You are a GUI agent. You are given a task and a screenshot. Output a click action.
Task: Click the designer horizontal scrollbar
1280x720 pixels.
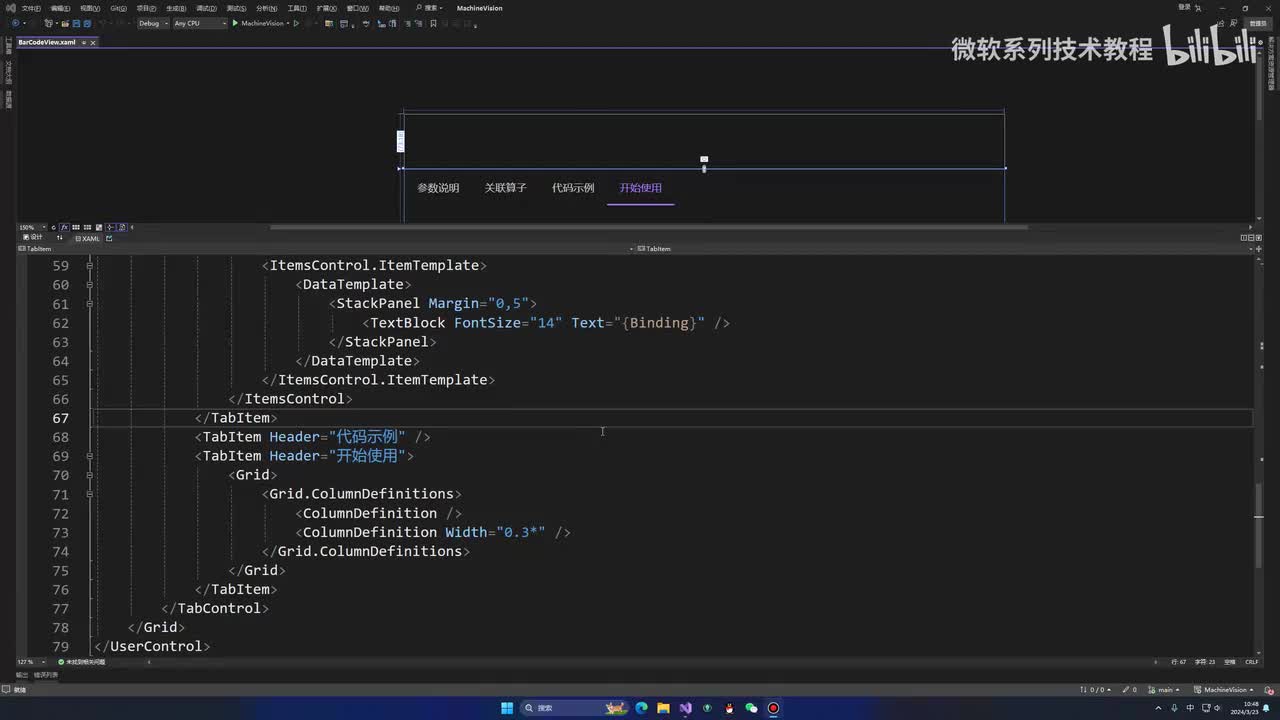(x=648, y=227)
